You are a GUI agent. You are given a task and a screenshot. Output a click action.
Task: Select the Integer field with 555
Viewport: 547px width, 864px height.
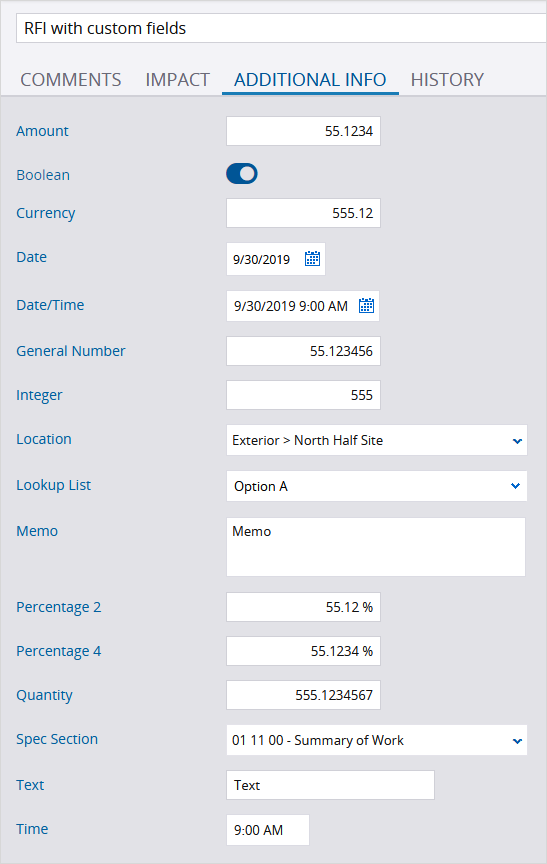click(304, 395)
